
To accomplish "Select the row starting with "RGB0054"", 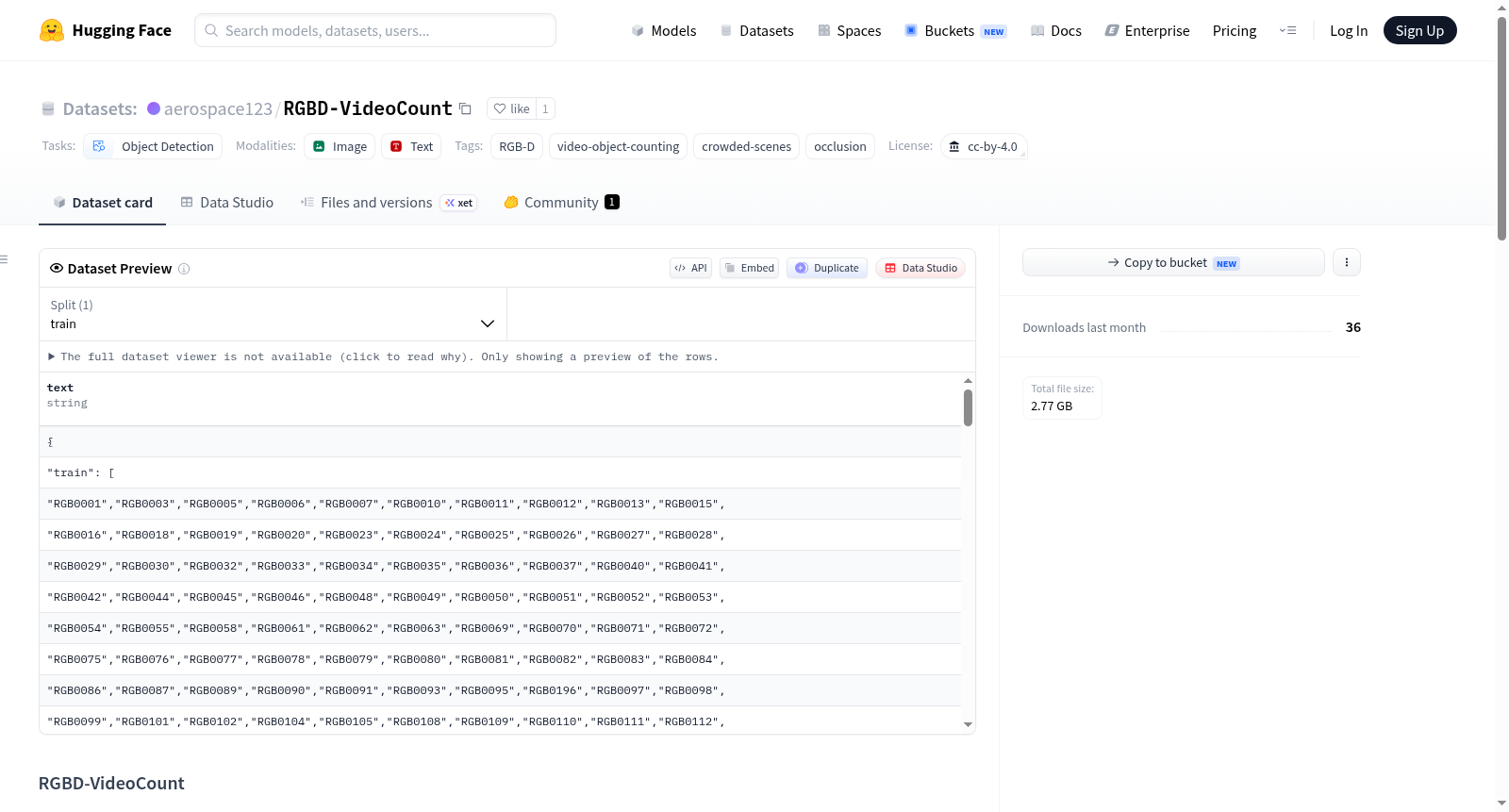I will [x=500, y=628].
